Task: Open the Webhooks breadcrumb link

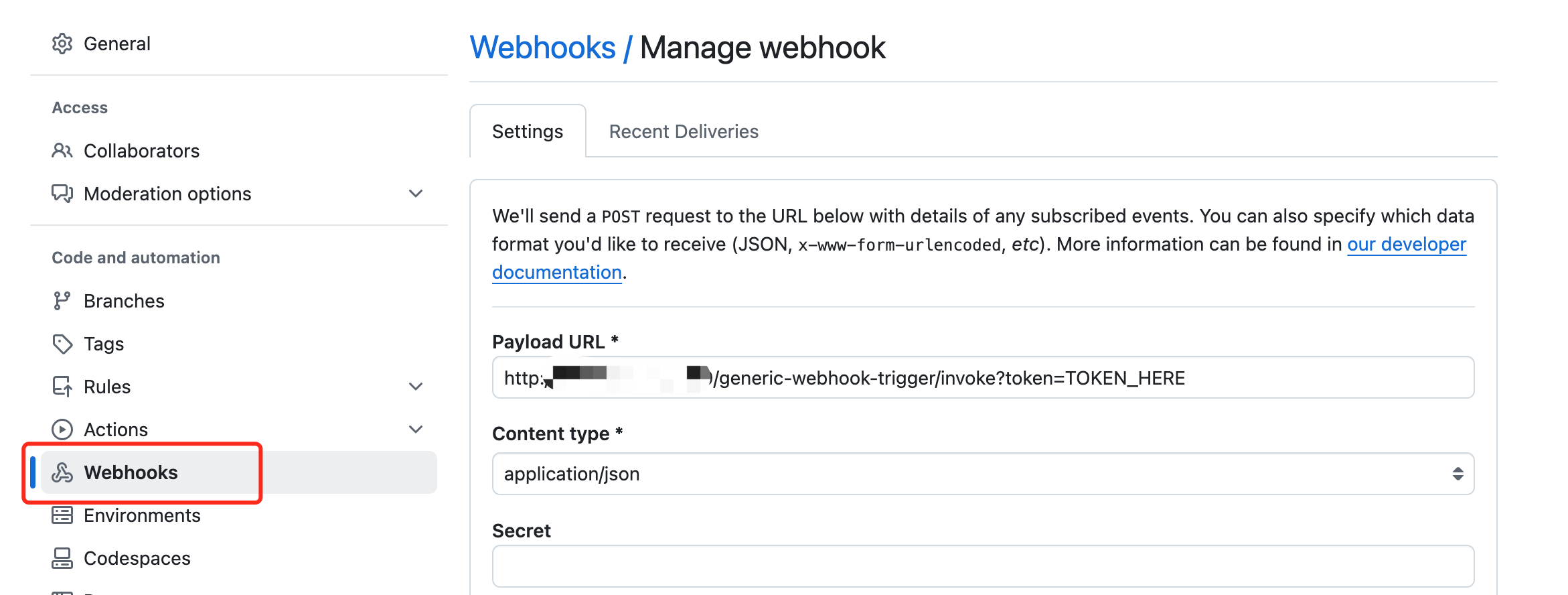Action: 542,48
